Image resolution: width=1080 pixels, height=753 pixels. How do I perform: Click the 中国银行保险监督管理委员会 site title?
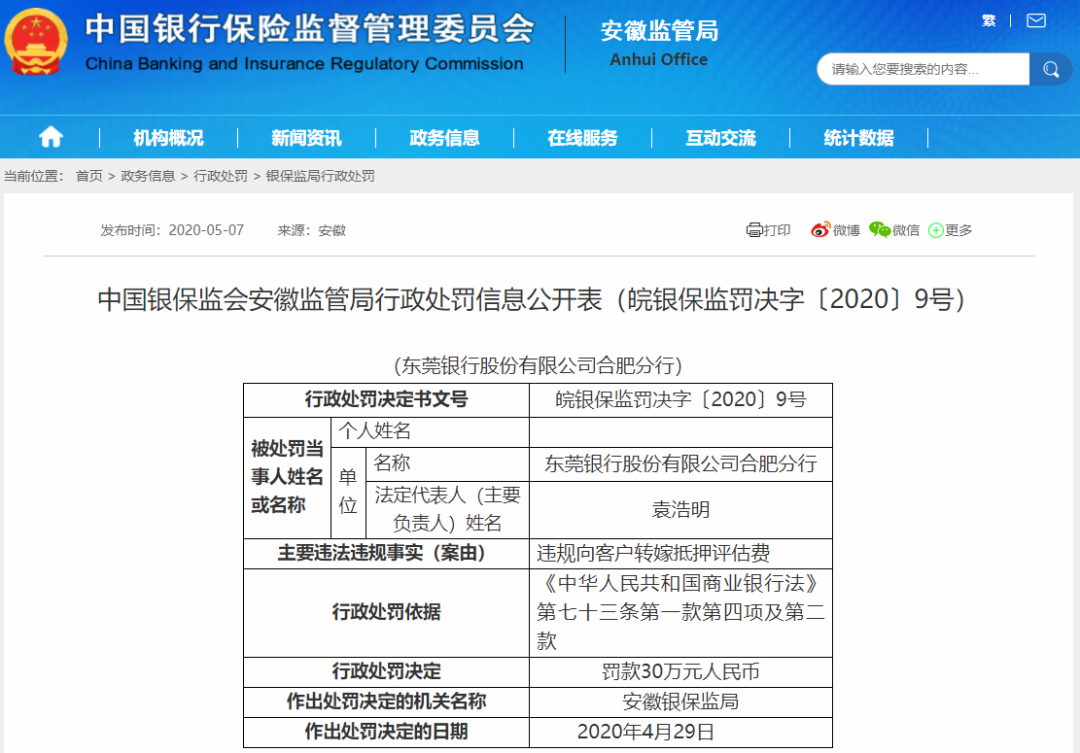click(x=309, y=29)
